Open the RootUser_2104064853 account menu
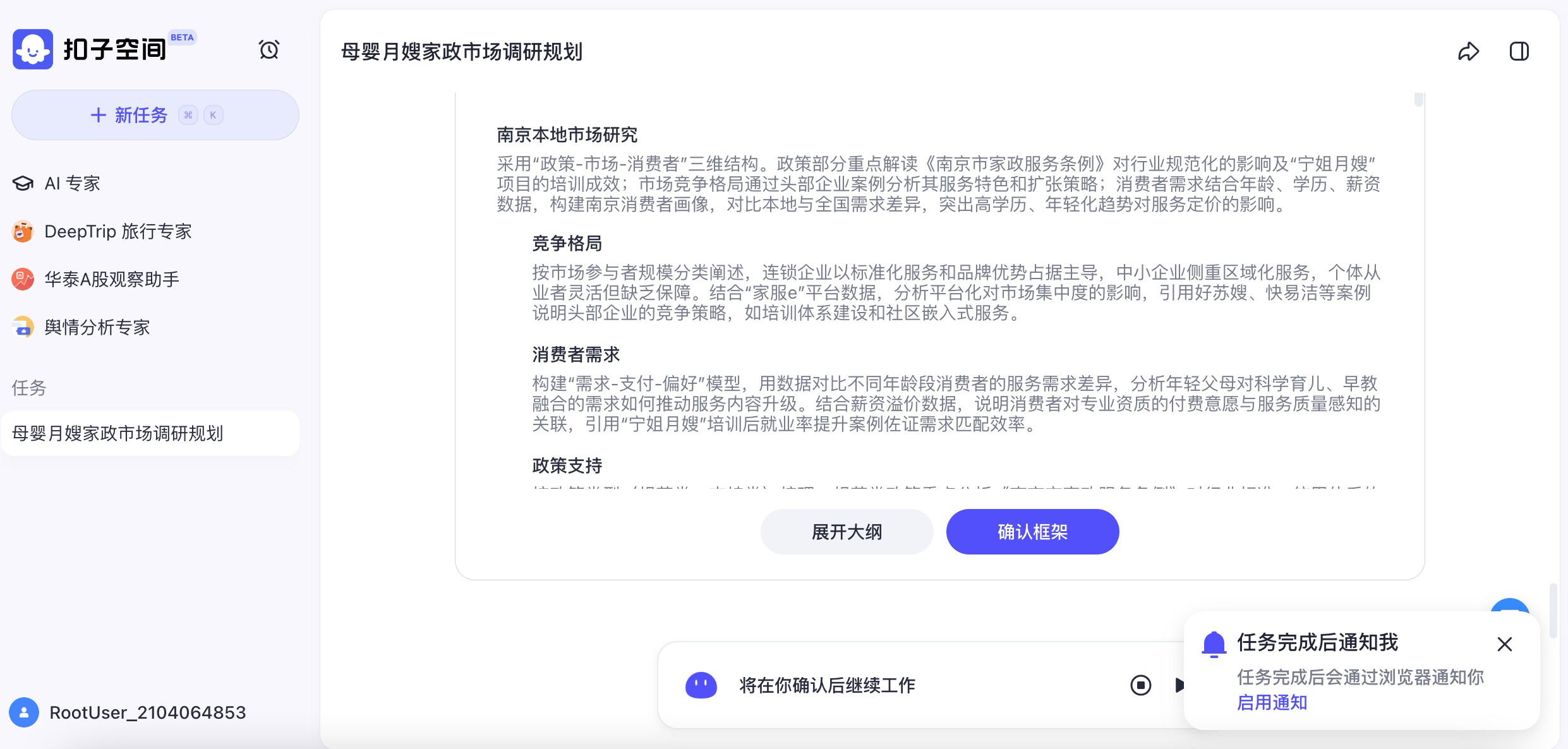The height and width of the screenshot is (749, 1568). [147, 712]
